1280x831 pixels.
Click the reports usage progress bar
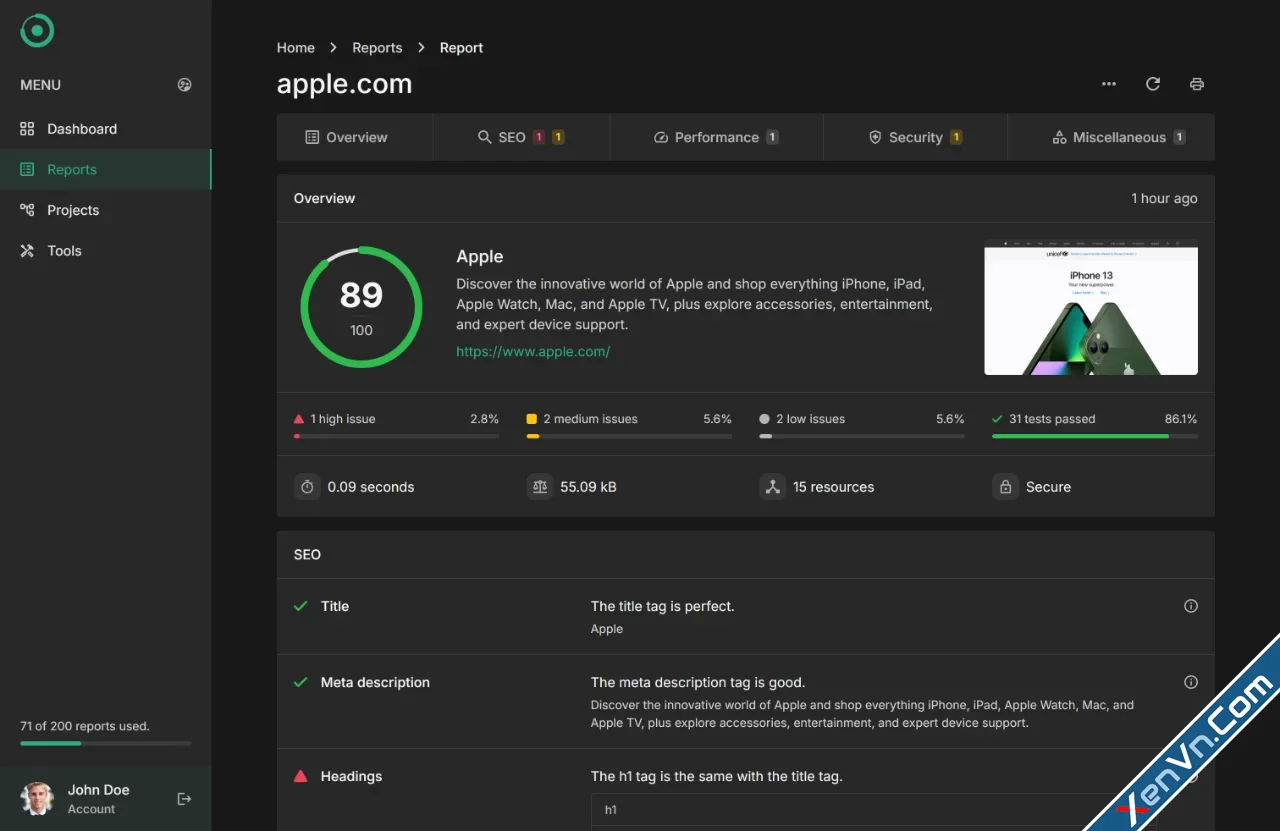tap(105, 743)
